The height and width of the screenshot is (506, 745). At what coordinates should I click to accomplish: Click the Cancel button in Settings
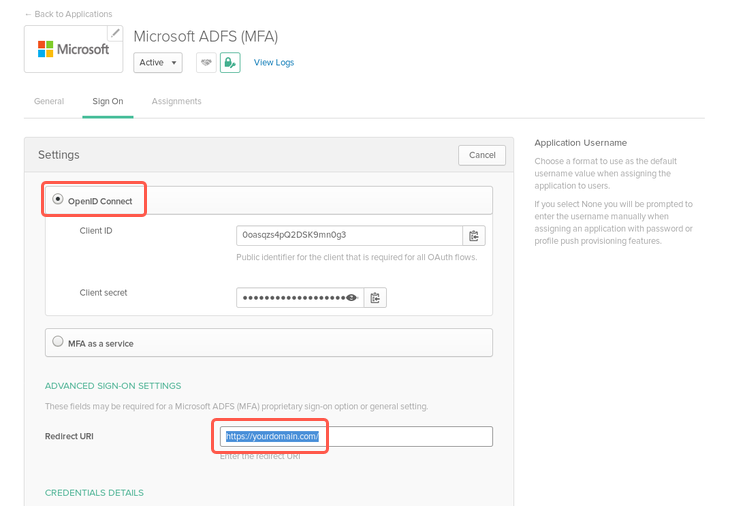click(x=481, y=155)
